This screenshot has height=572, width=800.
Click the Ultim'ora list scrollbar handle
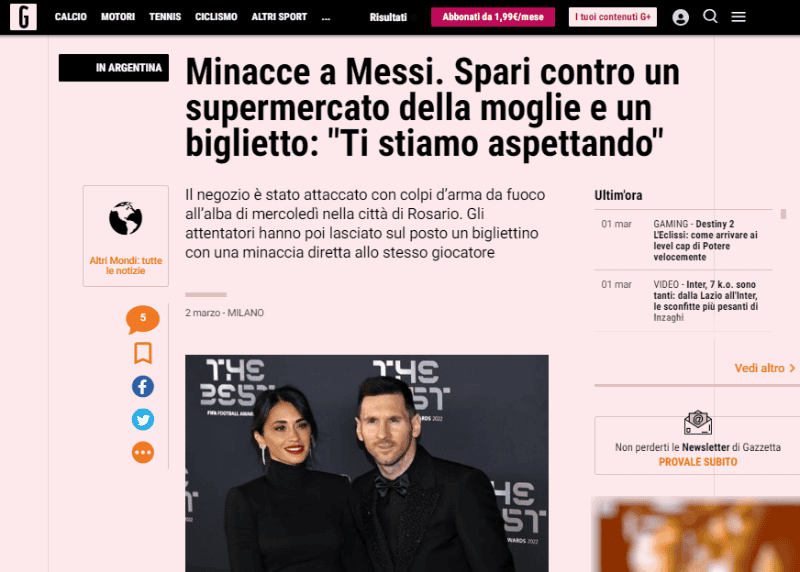pyautogui.click(x=783, y=214)
